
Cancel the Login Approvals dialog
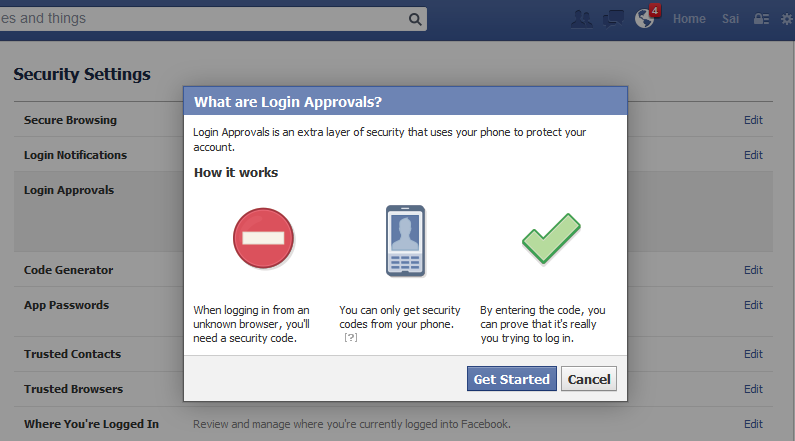[589, 379]
